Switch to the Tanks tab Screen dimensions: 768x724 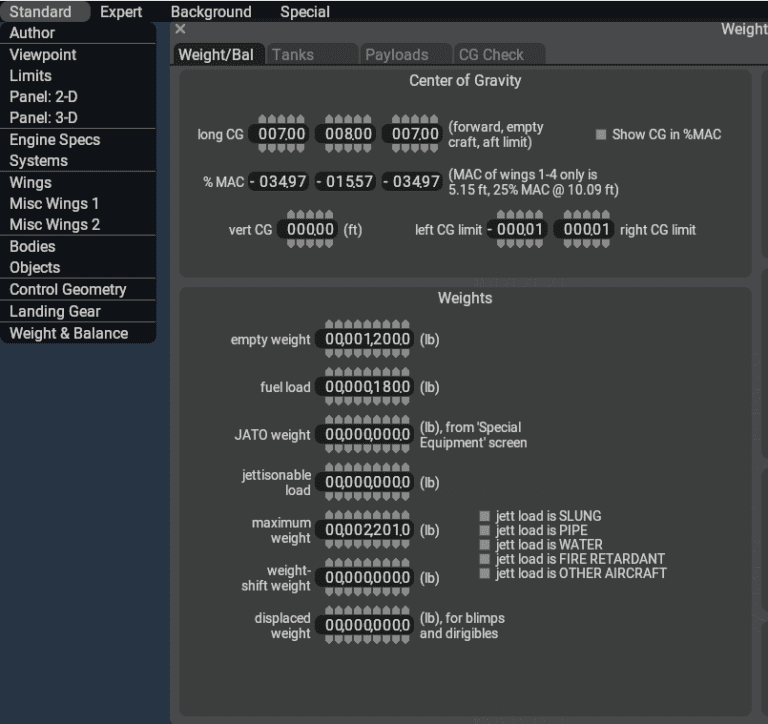(x=293, y=55)
